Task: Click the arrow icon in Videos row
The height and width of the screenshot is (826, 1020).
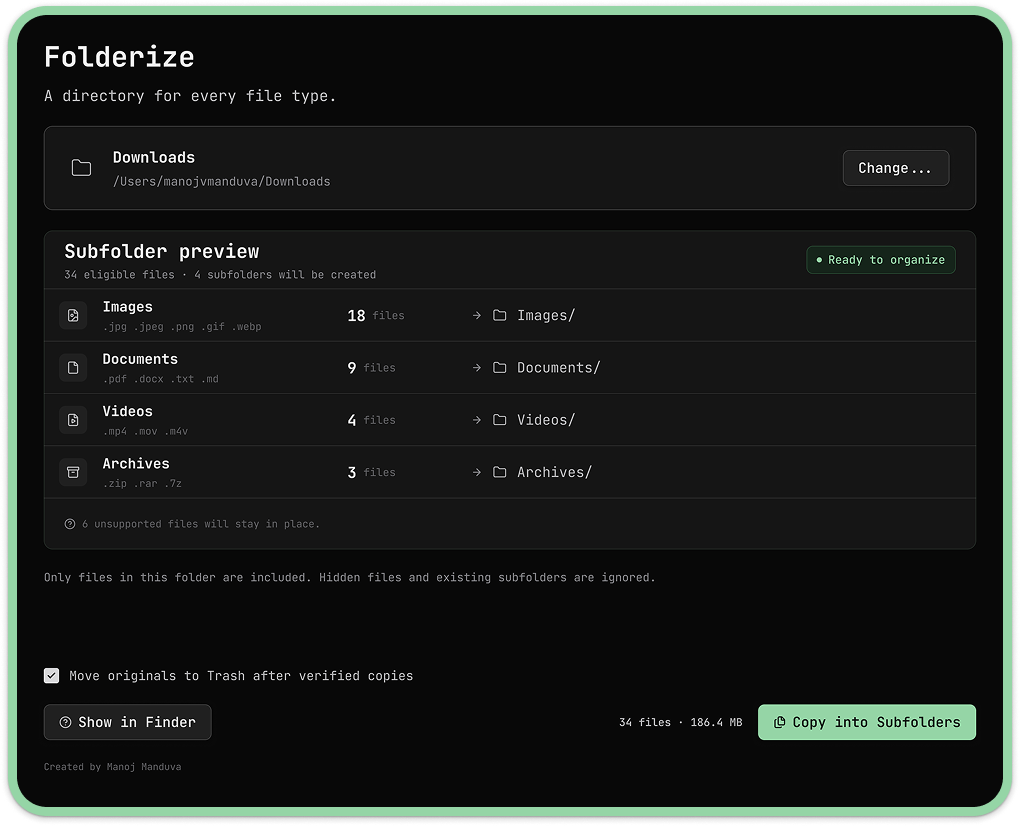Action: [477, 420]
